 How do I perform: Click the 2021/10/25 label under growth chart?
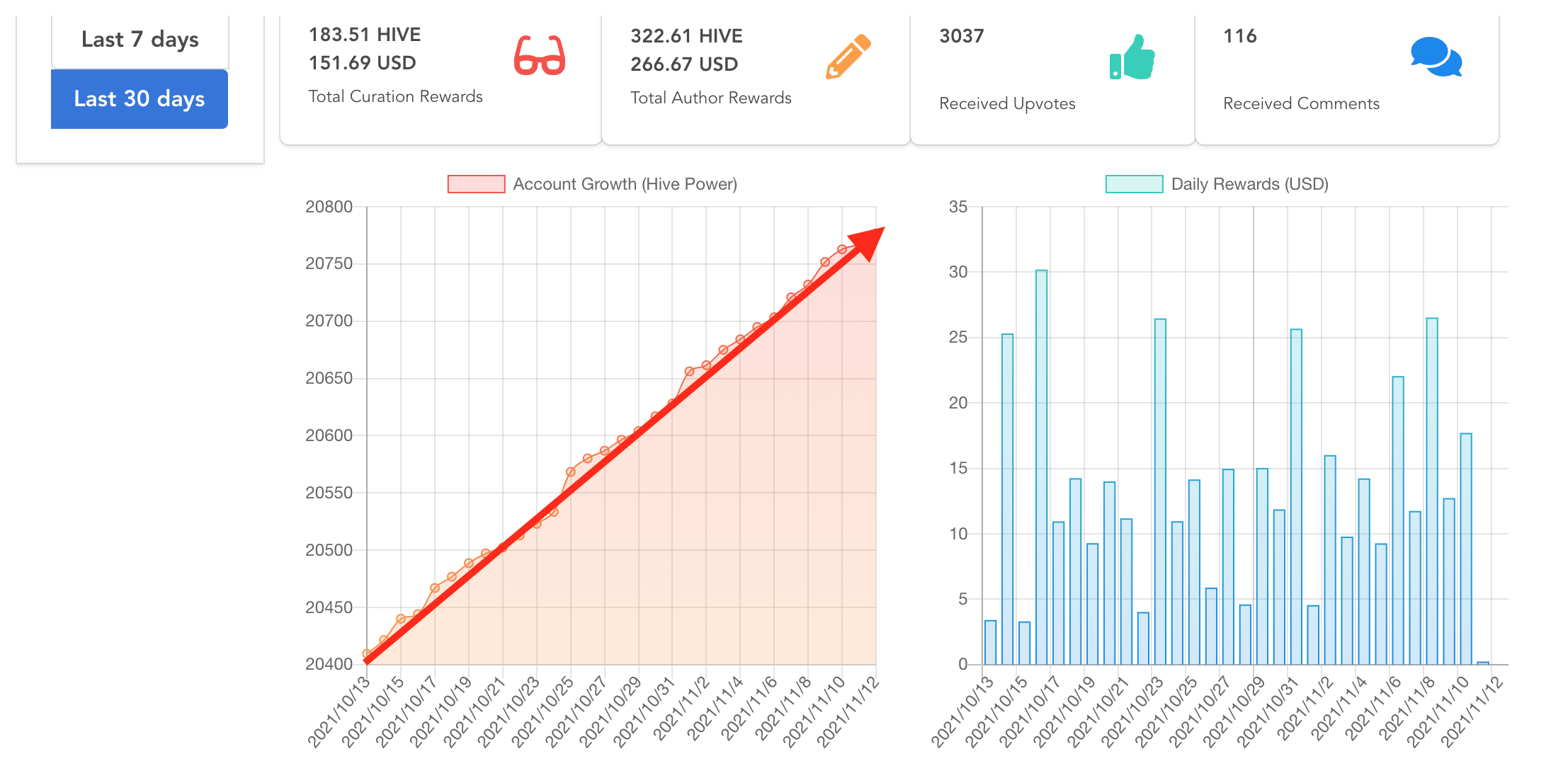tap(543, 711)
